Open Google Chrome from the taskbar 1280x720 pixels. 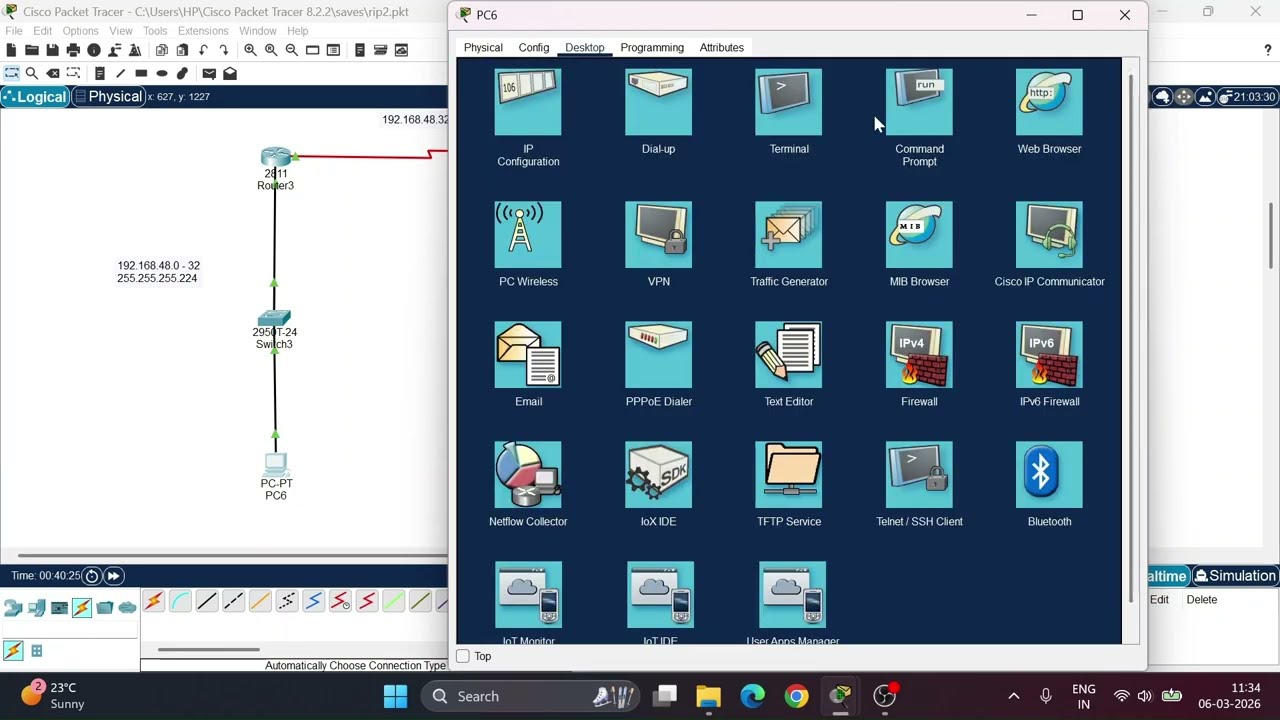(x=796, y=696)
